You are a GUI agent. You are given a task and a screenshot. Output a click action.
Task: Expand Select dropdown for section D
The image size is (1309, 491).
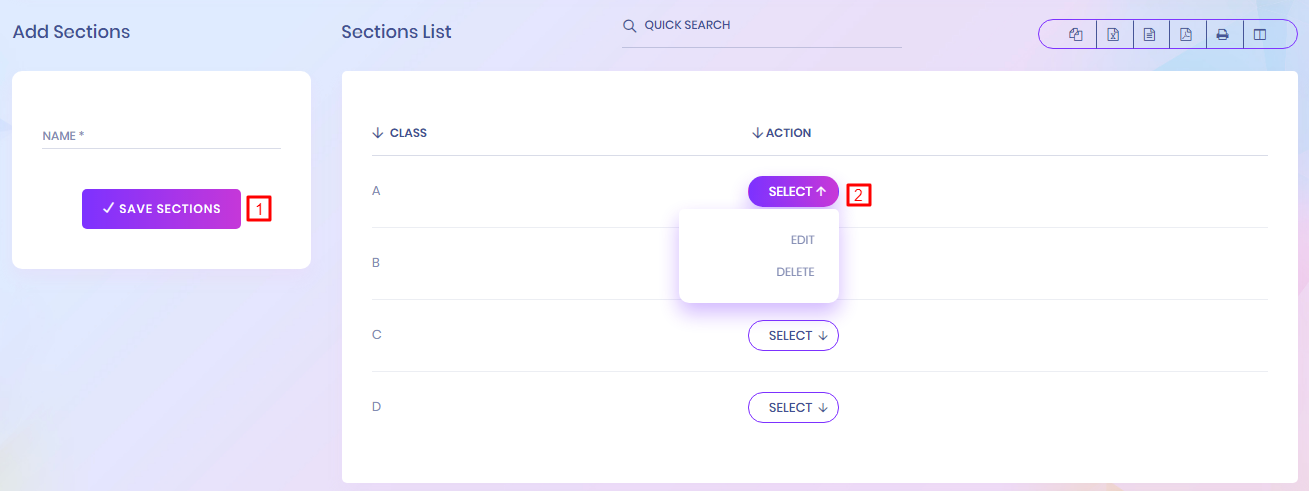793,408
